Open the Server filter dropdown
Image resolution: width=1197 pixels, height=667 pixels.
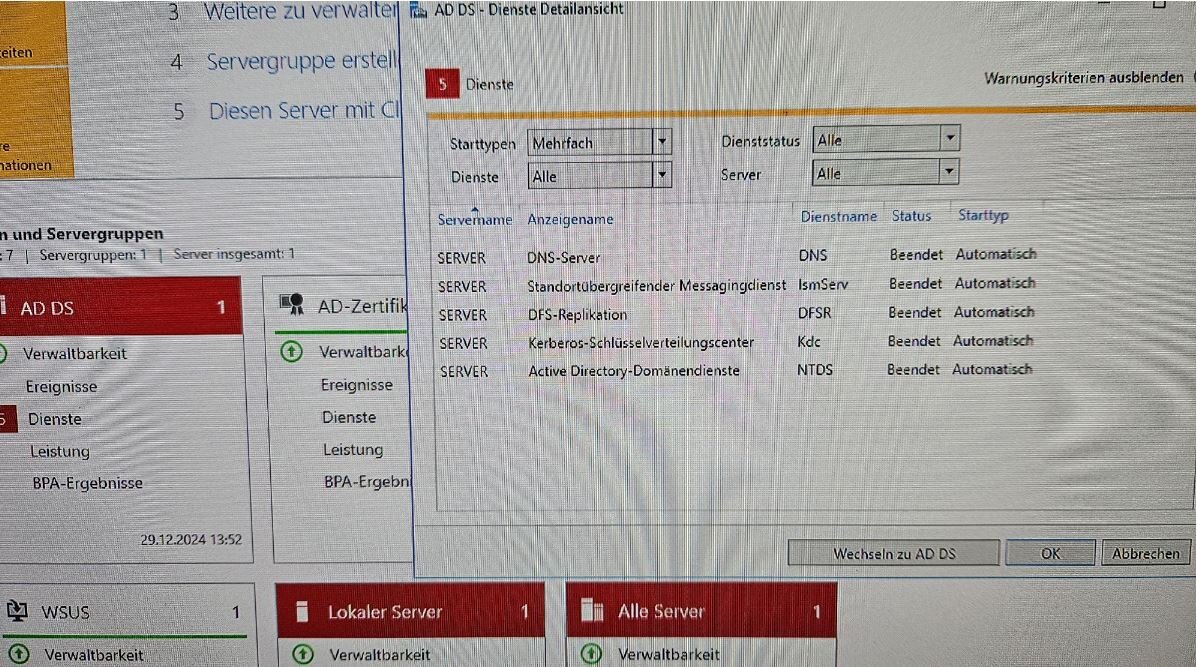(x=885, y=172)
